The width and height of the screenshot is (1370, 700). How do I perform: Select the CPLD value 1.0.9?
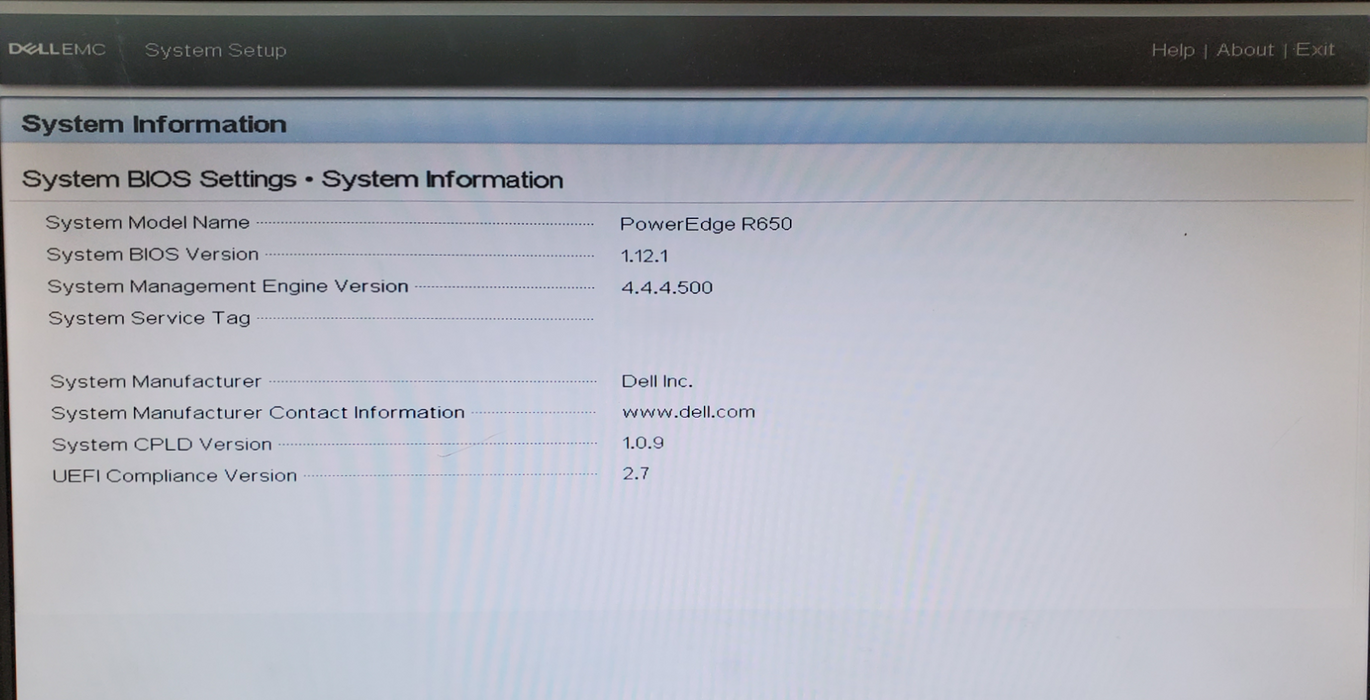643,442
